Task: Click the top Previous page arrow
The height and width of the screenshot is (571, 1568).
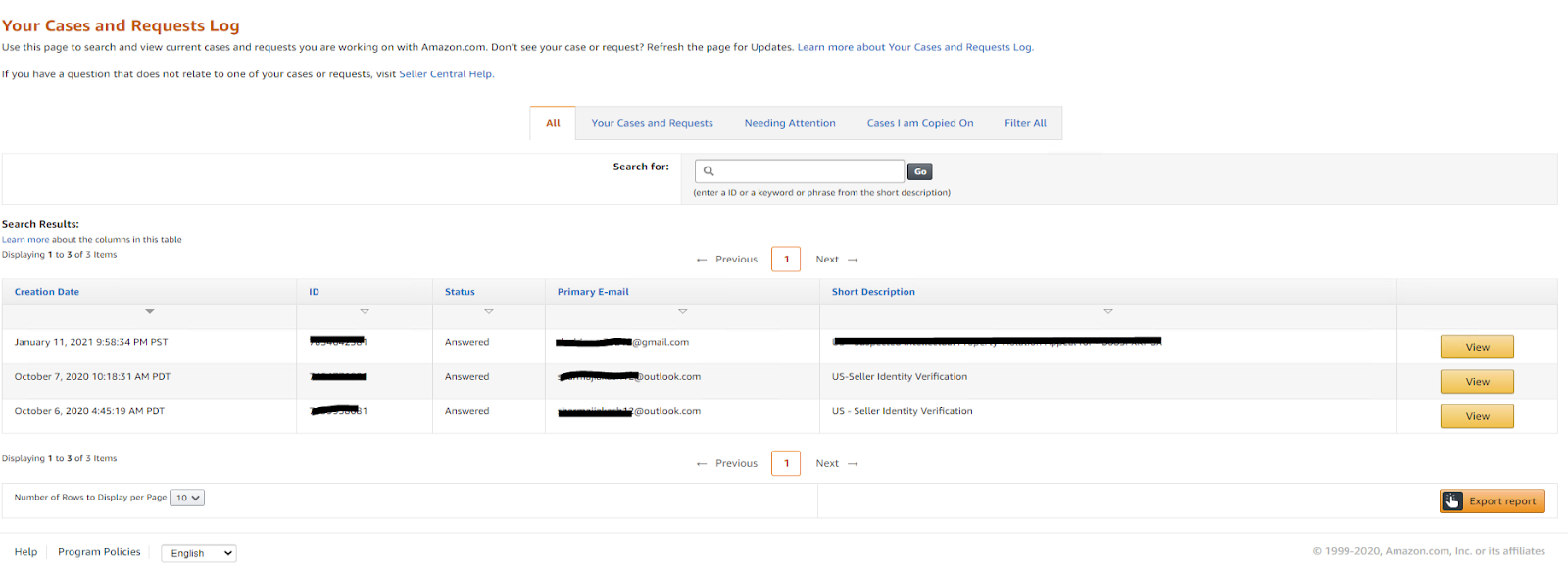Action: pyautogui.click(x=702, y=260)
